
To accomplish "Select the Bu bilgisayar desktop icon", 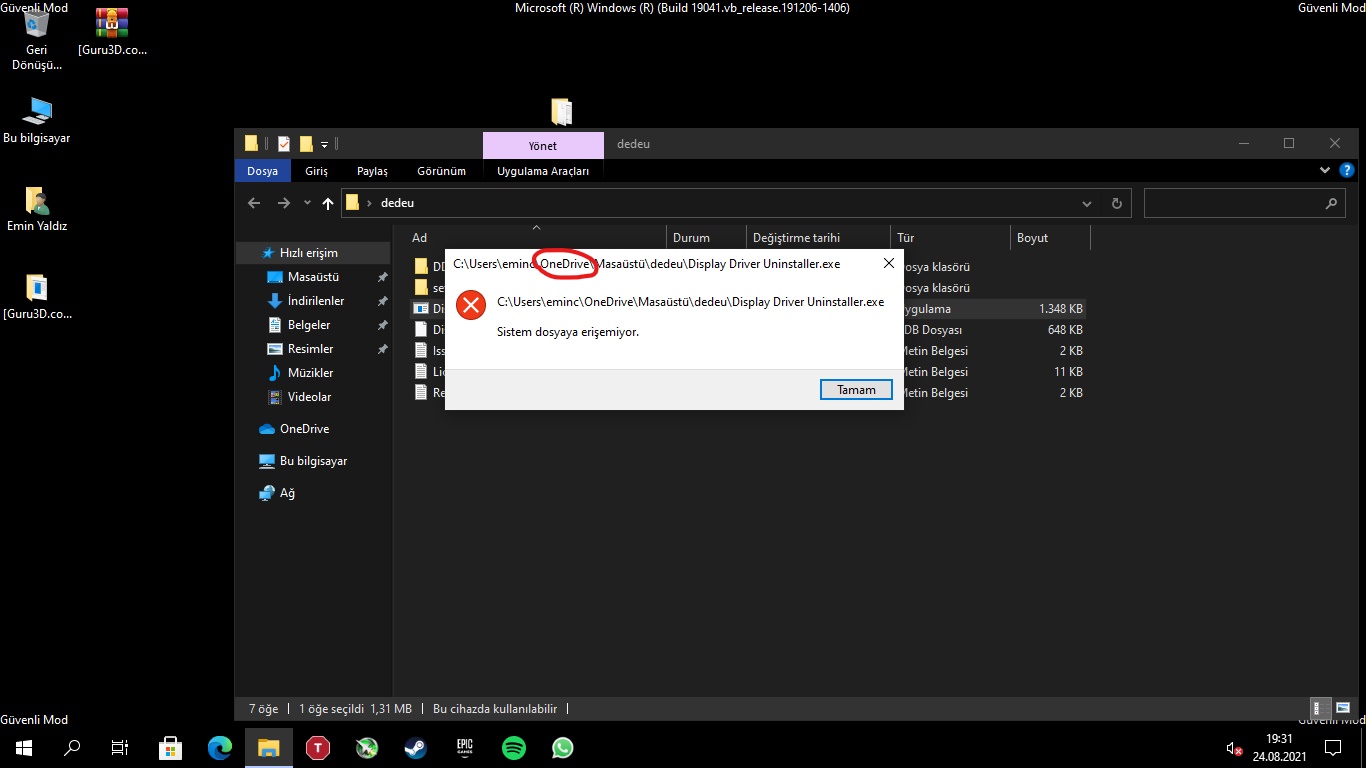I will [37, 121].
